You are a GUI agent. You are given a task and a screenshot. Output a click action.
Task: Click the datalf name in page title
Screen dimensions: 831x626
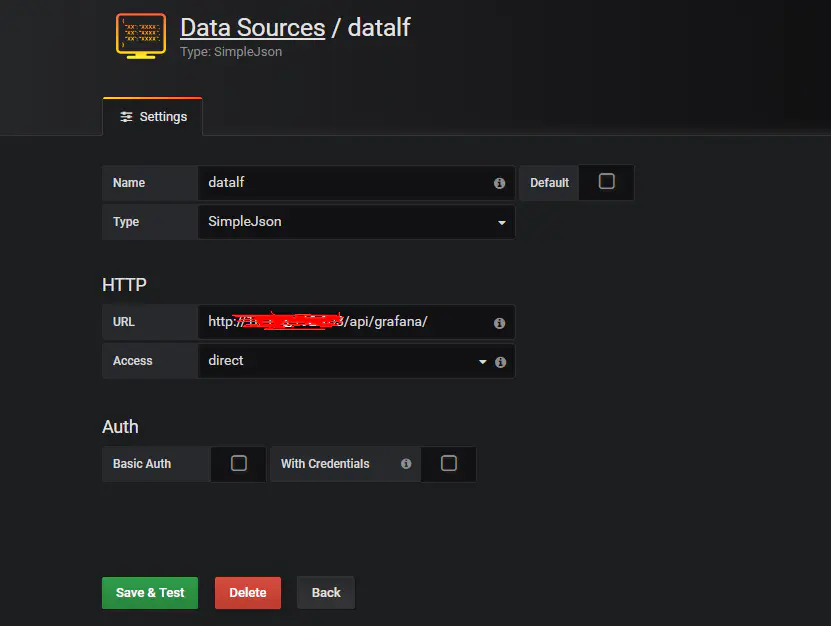[379, 28]
